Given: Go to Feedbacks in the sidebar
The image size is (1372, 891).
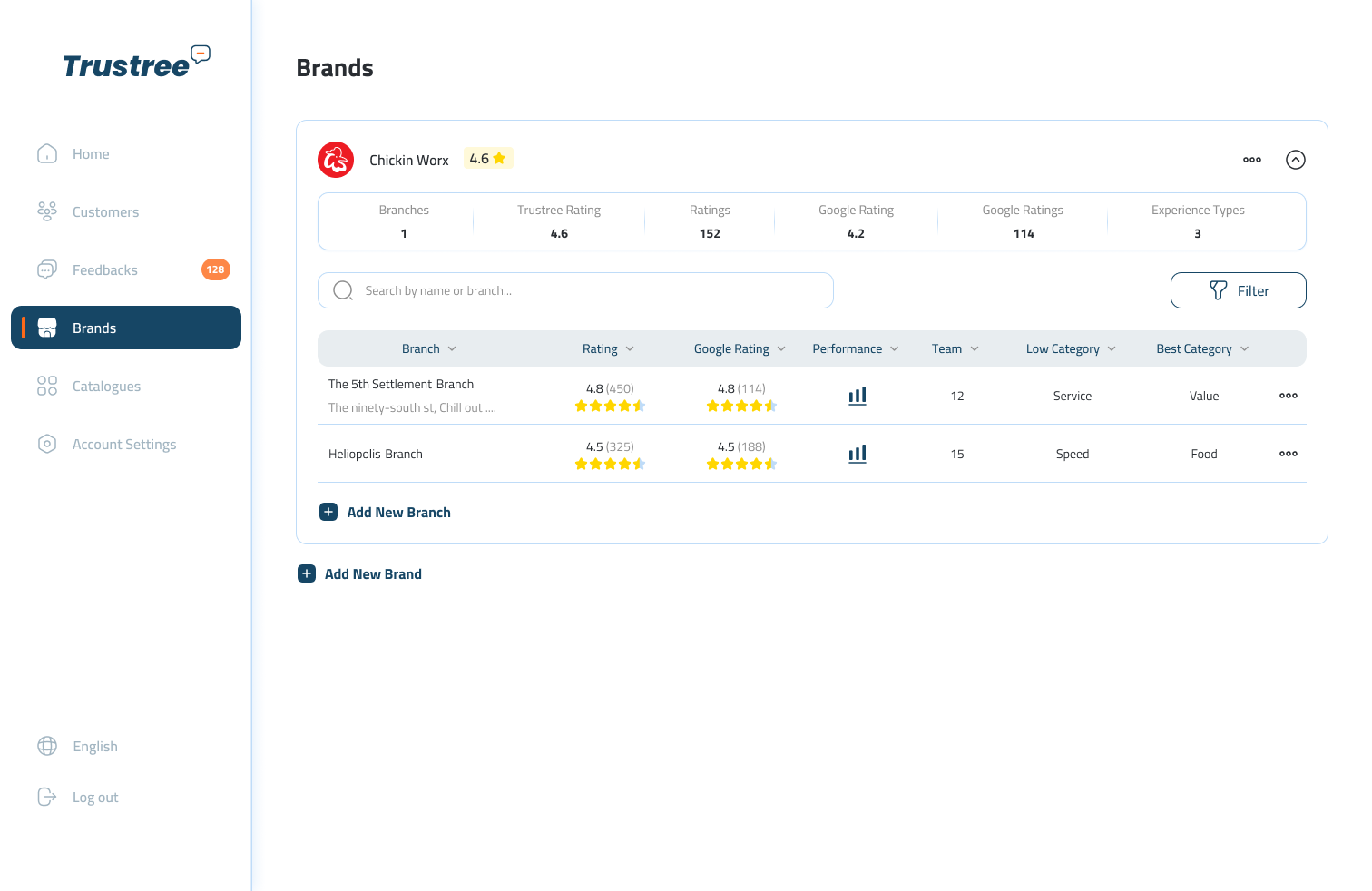Looking at the screenshot, I should click(x=105, y=269).
